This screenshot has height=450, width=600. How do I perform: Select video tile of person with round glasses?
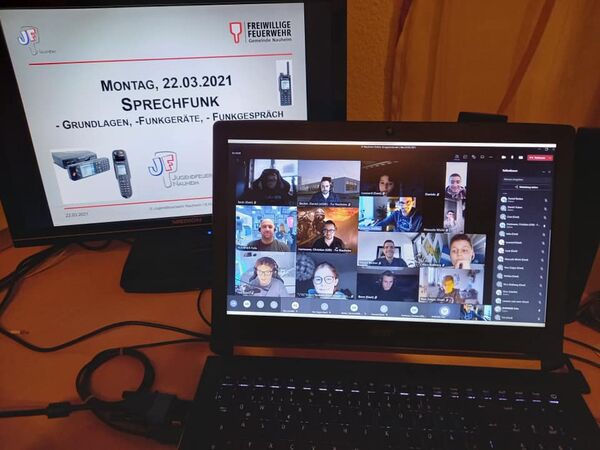coord(325,279)
